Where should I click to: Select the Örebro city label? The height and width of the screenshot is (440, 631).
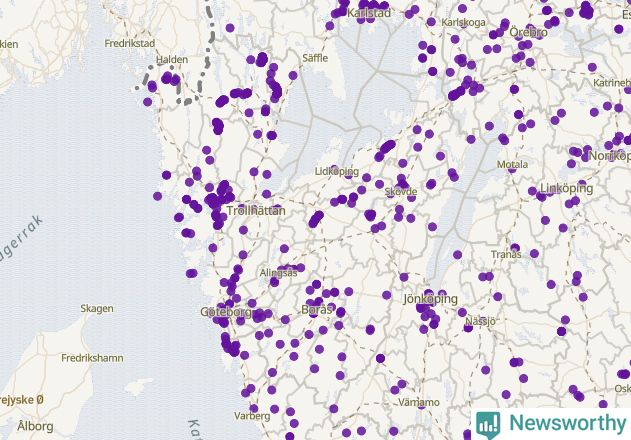528,32
